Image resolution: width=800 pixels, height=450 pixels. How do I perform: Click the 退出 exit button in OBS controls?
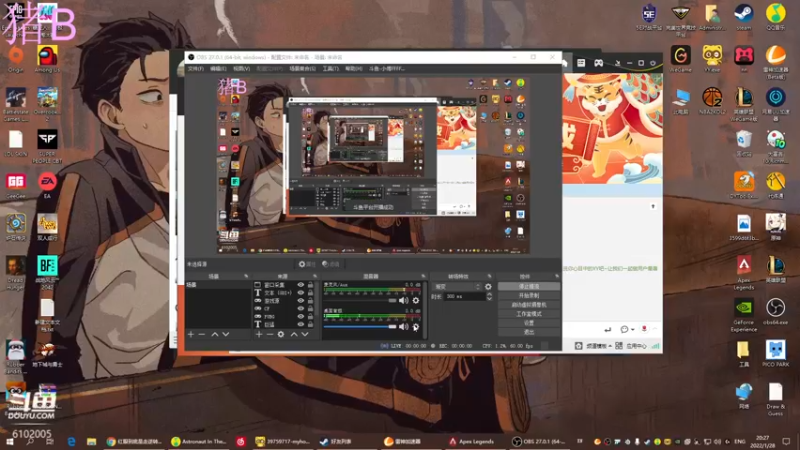(x=529, y=332)
